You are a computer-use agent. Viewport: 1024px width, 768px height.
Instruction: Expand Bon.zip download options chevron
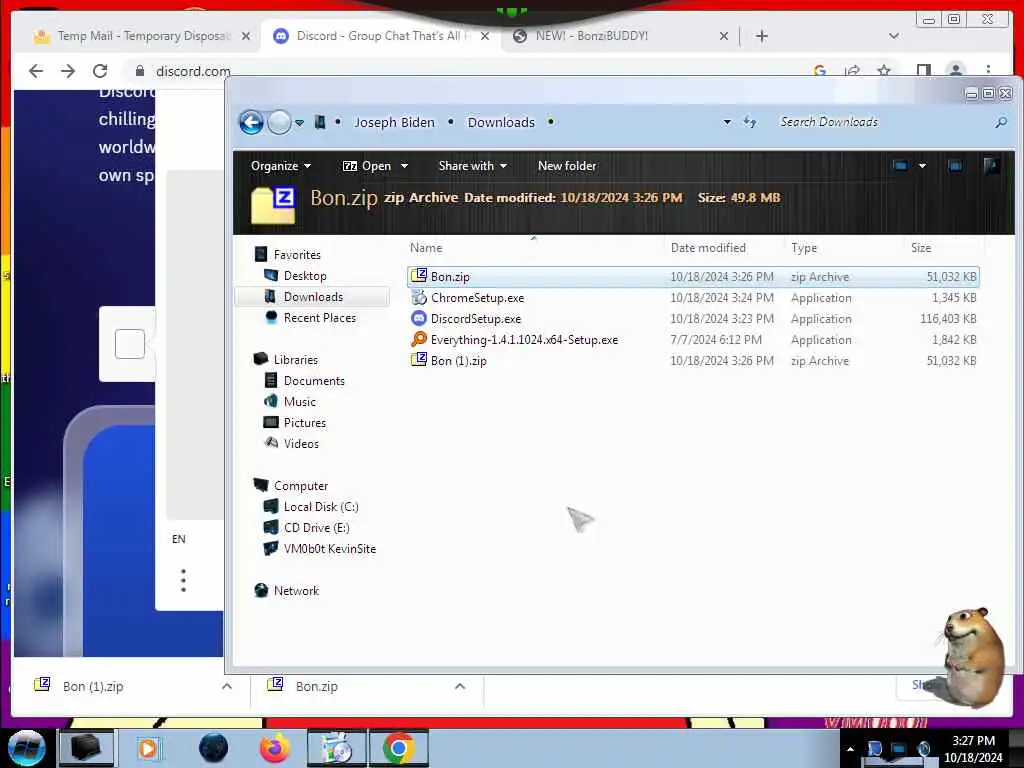(460, 686)
